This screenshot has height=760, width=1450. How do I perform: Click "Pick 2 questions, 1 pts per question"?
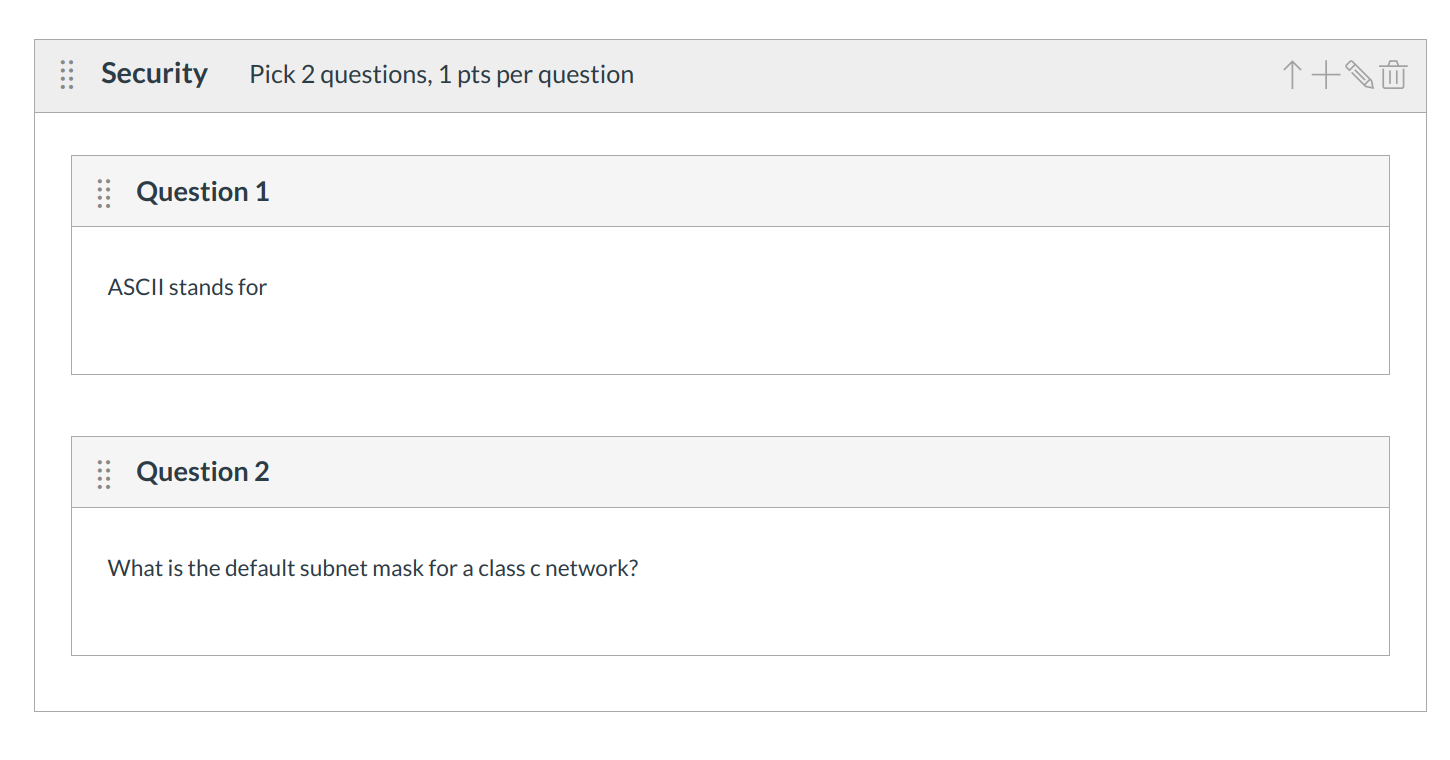tap(441, 75)
